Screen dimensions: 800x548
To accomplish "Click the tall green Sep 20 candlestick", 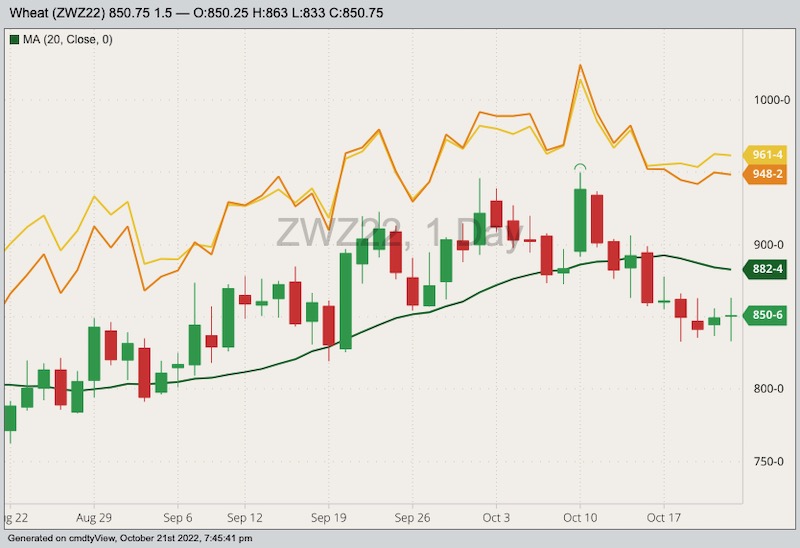I will 345,301.
